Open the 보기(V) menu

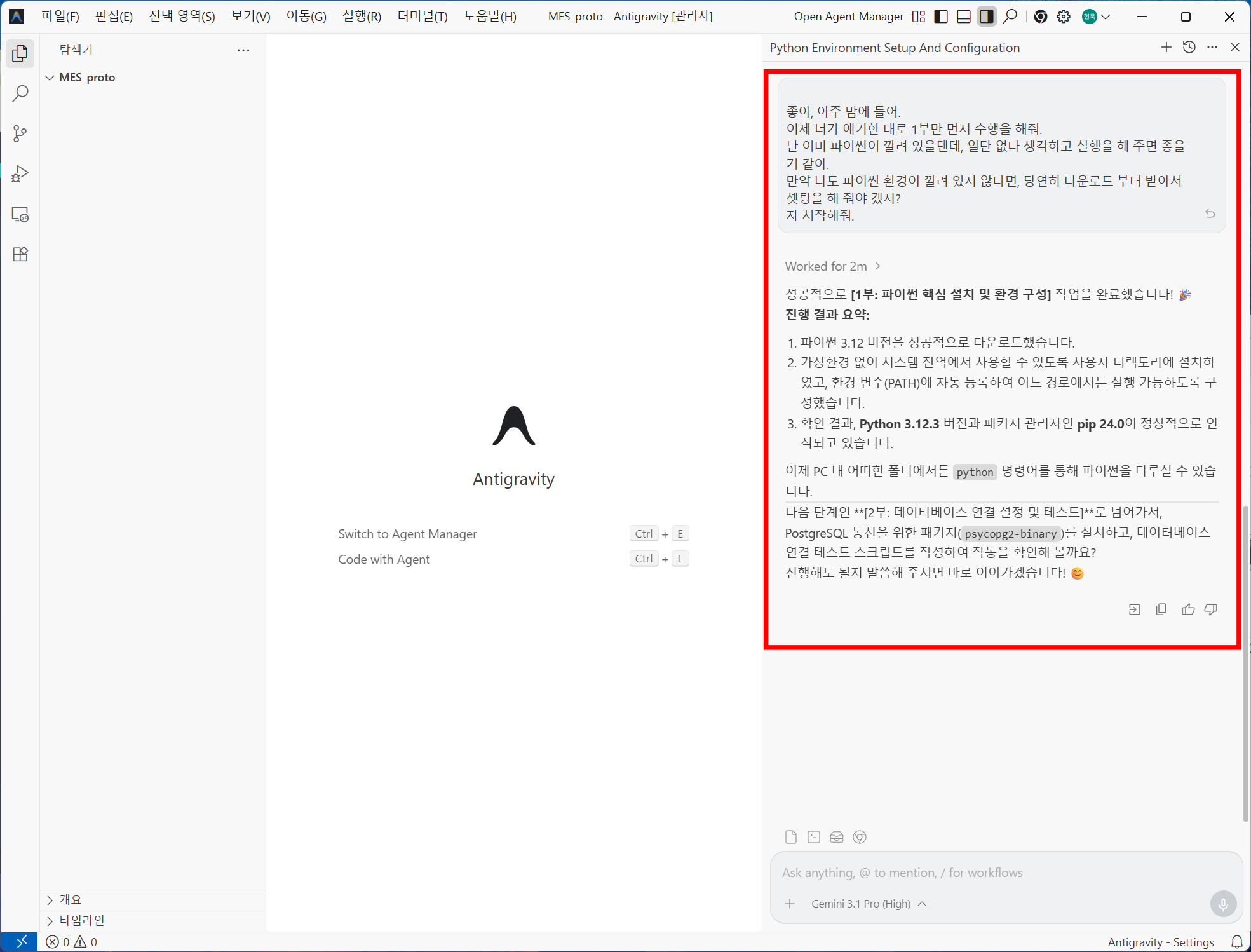250,17
